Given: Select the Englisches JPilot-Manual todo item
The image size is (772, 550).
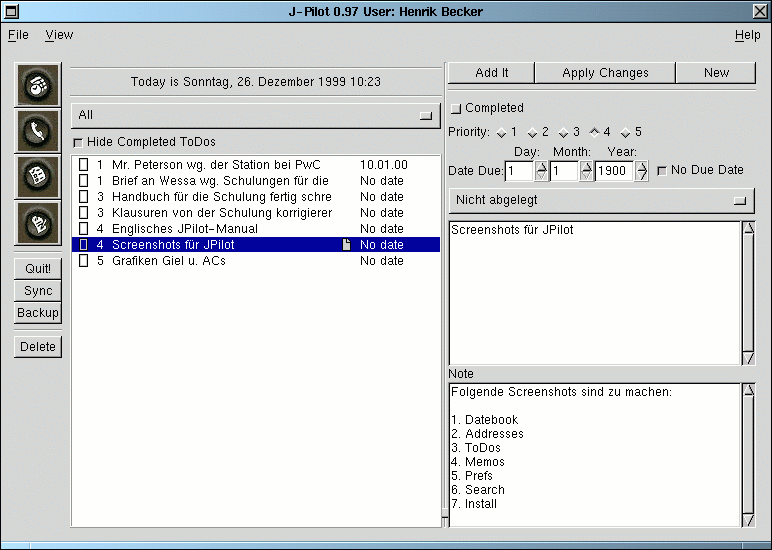Looking at the screenshot, I should click(x=184, y=229).
